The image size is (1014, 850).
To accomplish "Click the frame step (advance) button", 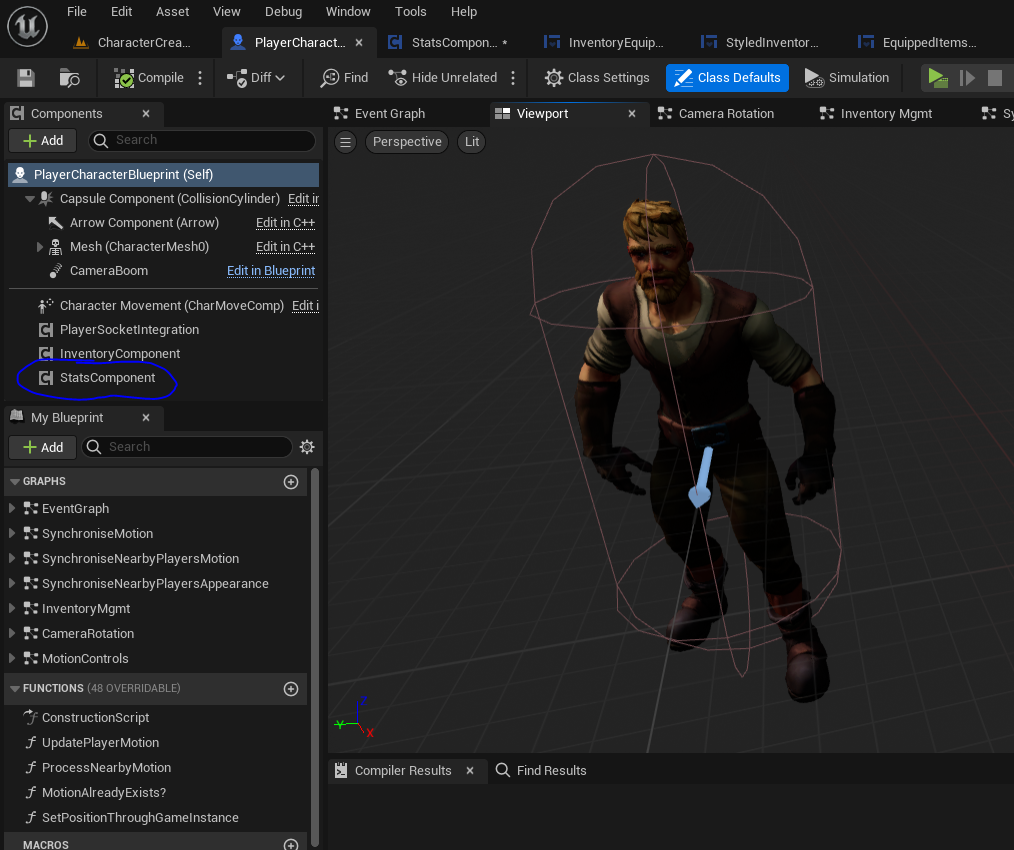I will pos(967,78).
